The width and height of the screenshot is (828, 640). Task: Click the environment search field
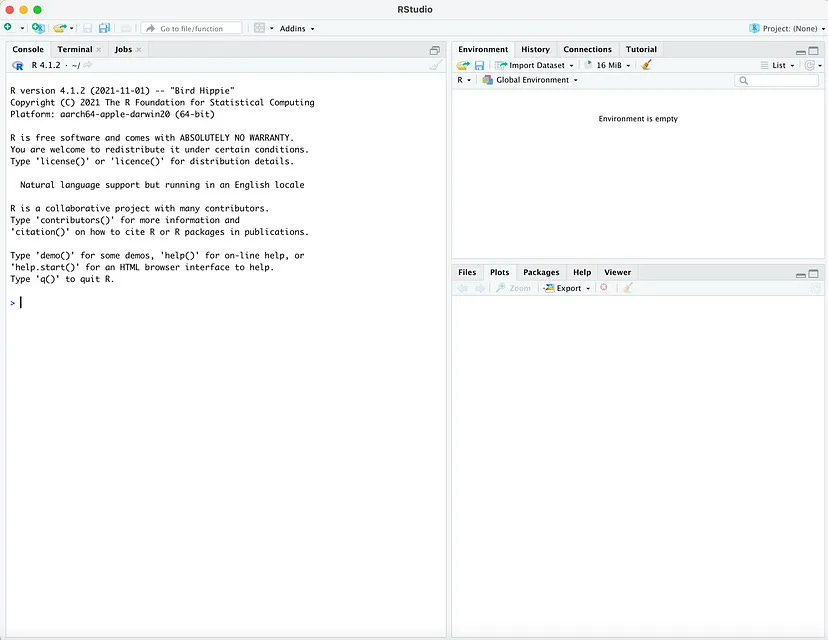point(776,80)
